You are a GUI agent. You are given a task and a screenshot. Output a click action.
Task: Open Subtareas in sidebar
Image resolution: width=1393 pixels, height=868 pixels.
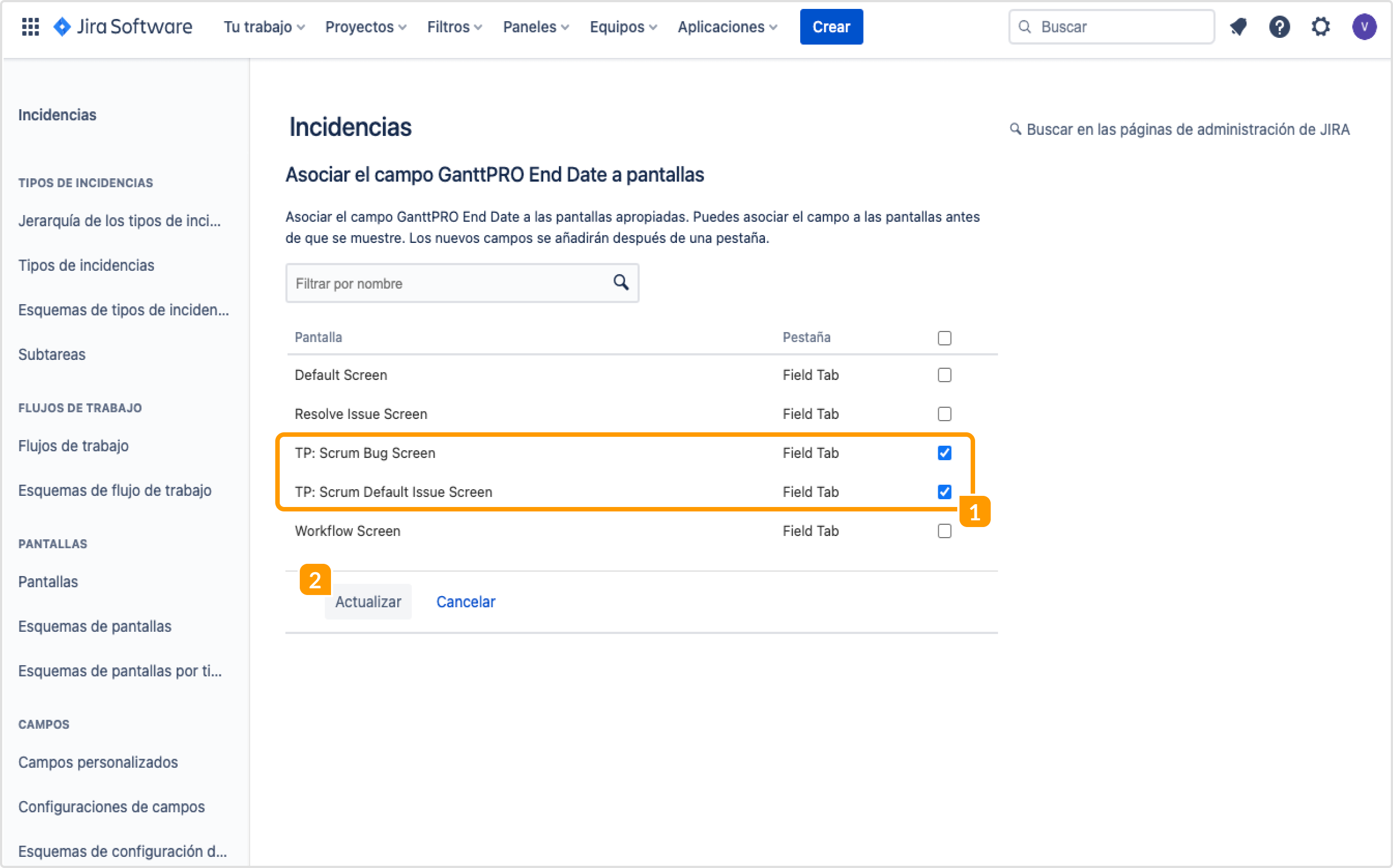click(x=52, y=354)
